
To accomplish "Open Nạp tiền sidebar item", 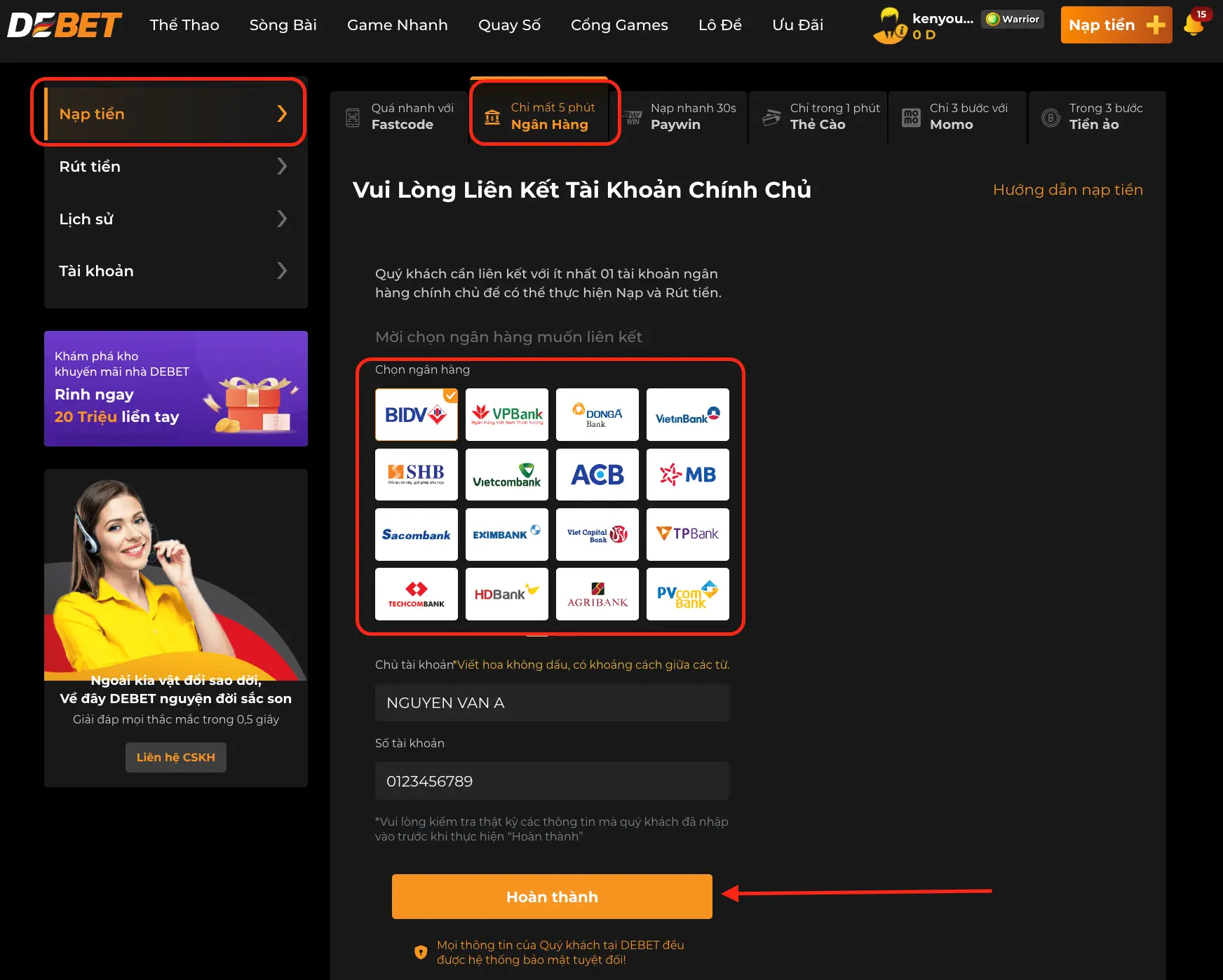I will 176,114.
